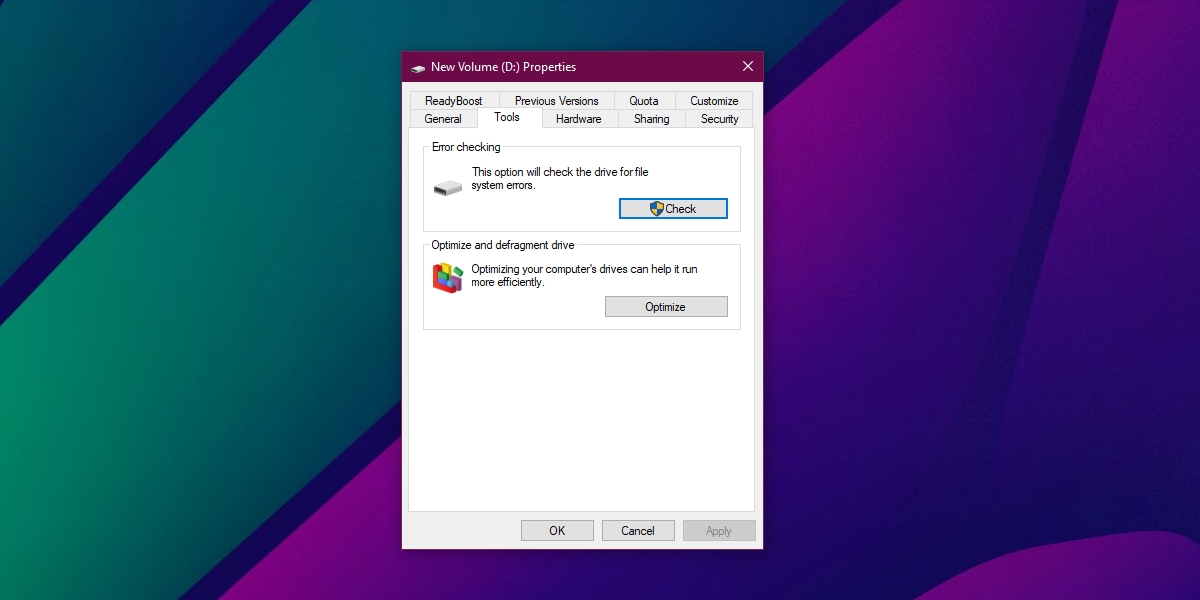
Task: Click the defragment blocks icon
Action: tap(448, 277)
